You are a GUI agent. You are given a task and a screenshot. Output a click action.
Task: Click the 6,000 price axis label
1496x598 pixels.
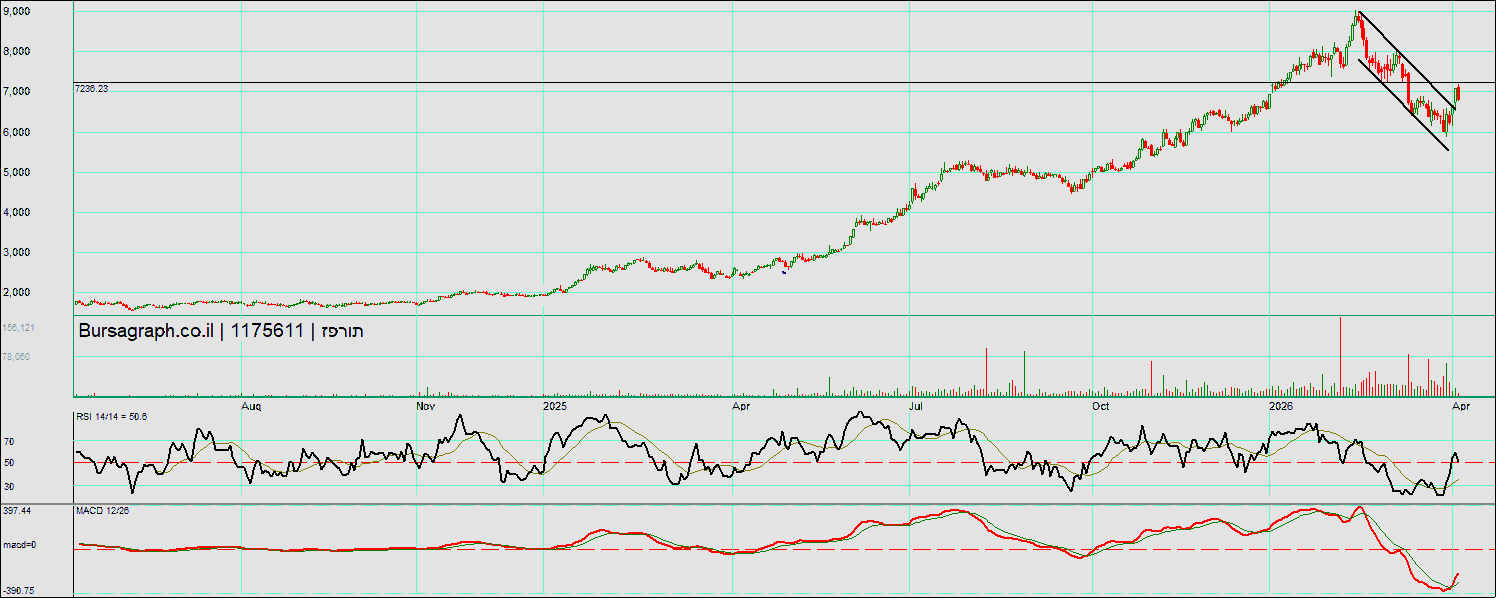click(17, 132)
